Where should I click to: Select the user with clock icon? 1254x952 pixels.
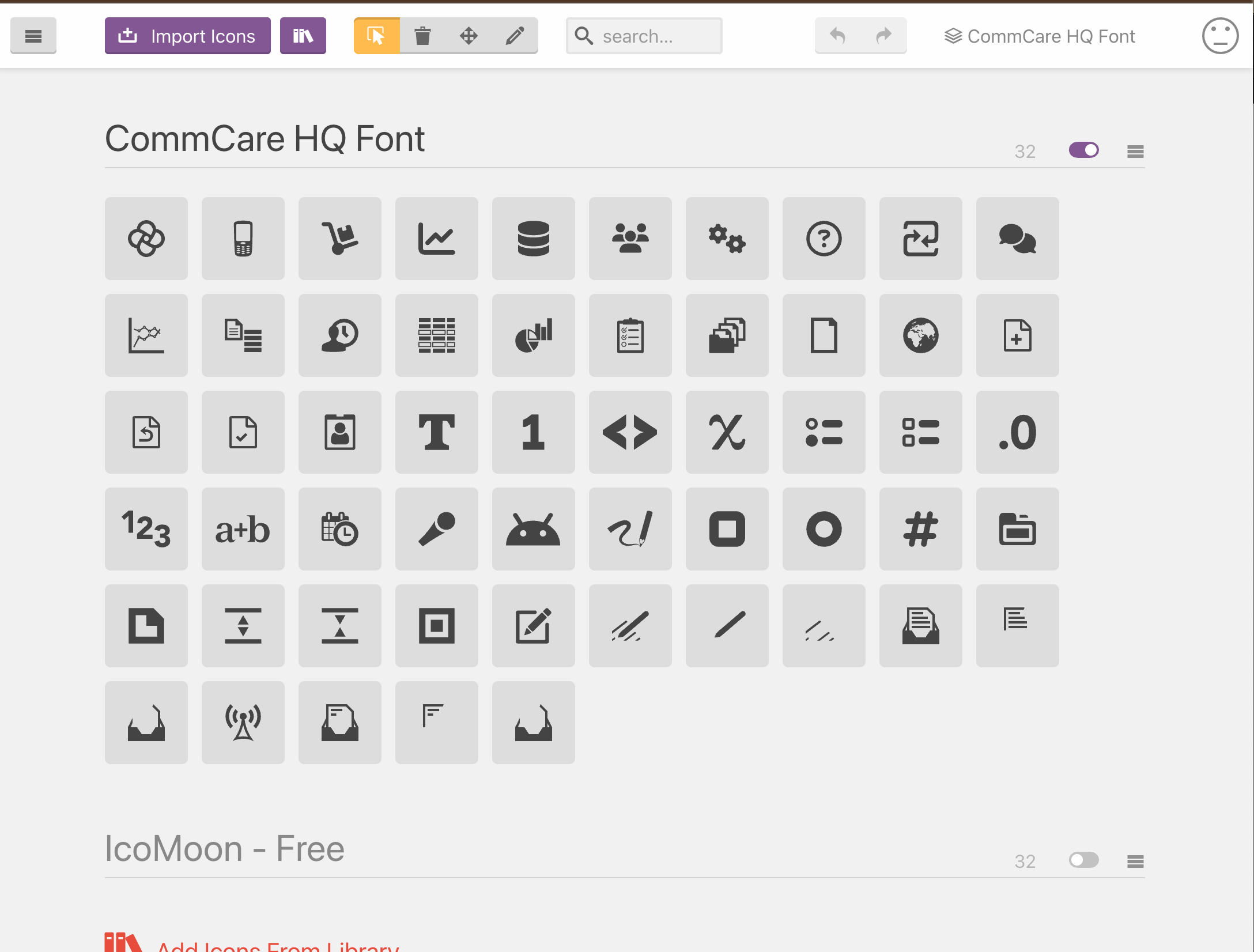click(x=340, y=335)
